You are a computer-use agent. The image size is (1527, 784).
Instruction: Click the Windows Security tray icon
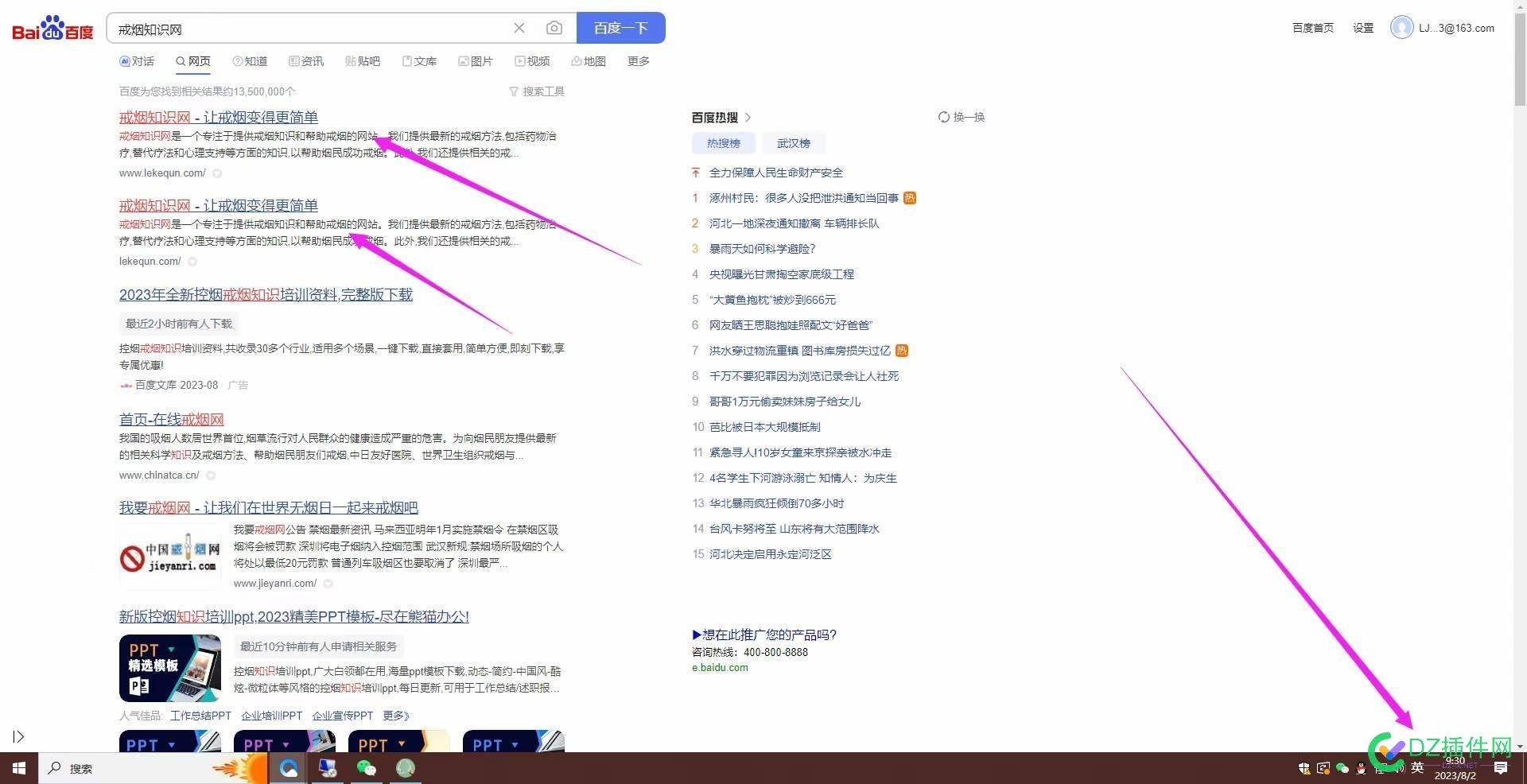click(1304, 768)
